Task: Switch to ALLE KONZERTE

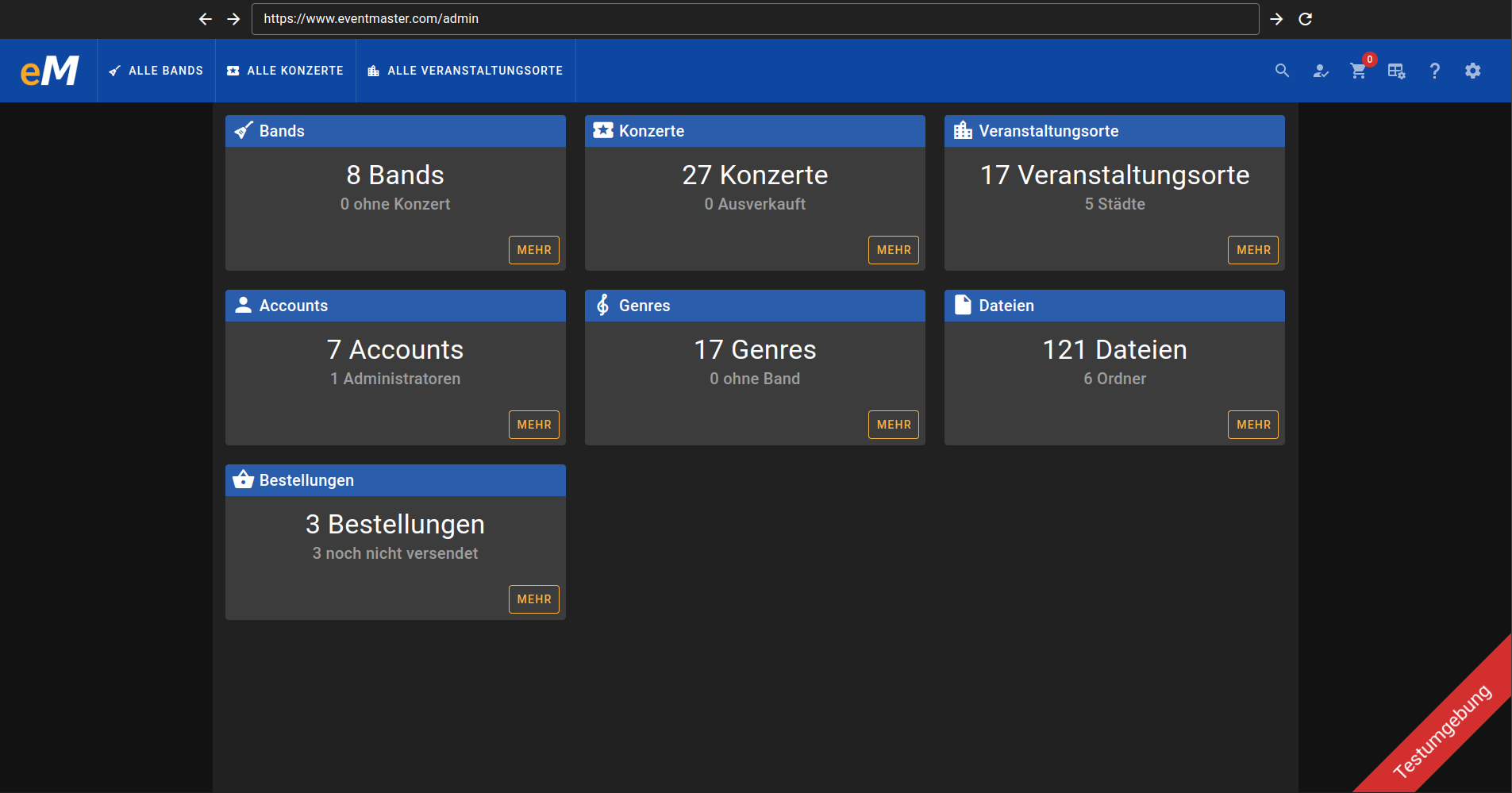Action: click(x=286, y=71)
